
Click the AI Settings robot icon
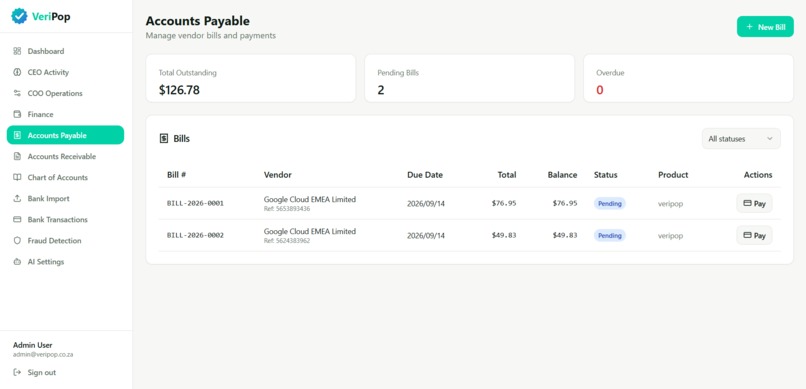click(17, 262)
